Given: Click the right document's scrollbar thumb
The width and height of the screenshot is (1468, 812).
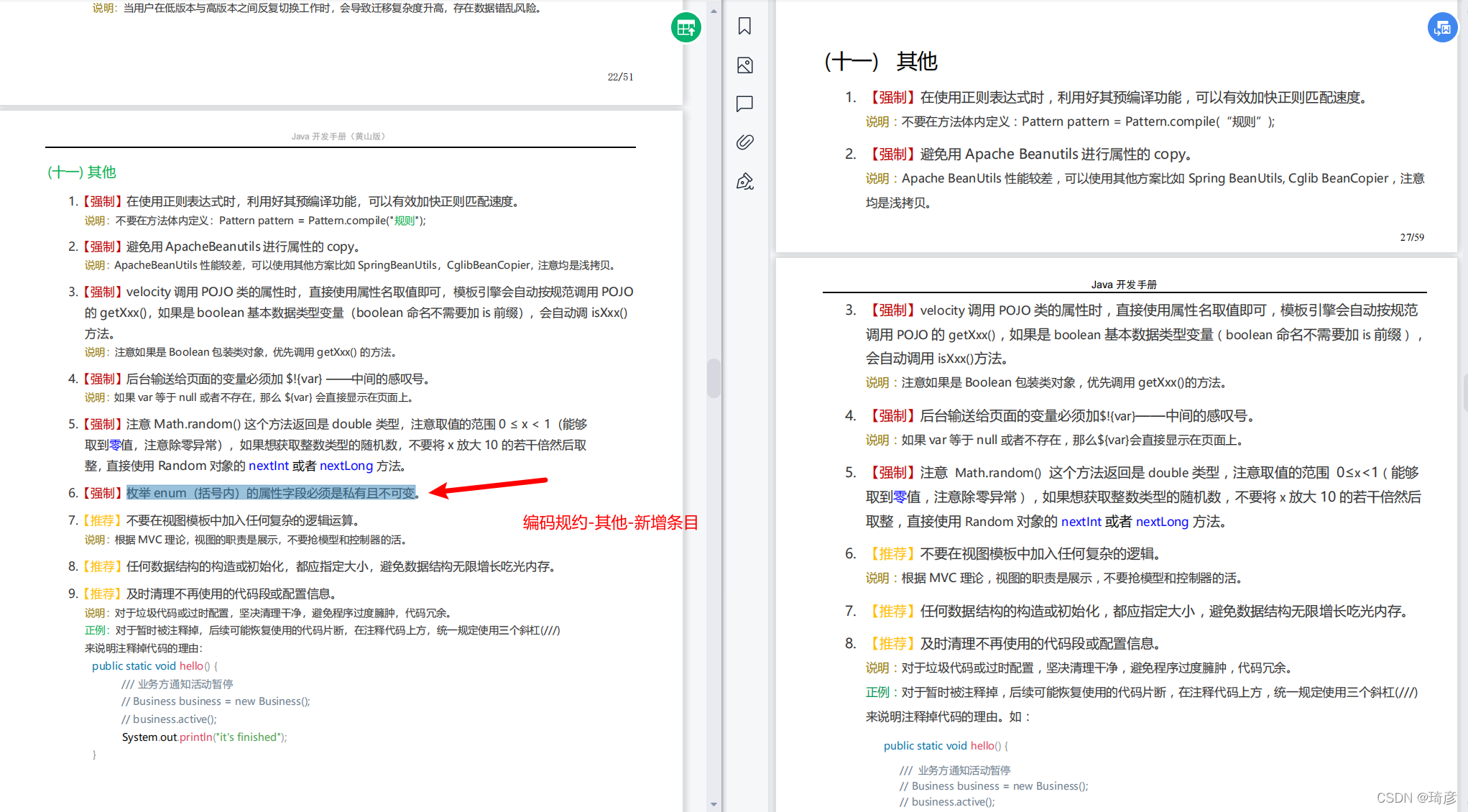Looking at the screenshot, I should pos(1465,392).
